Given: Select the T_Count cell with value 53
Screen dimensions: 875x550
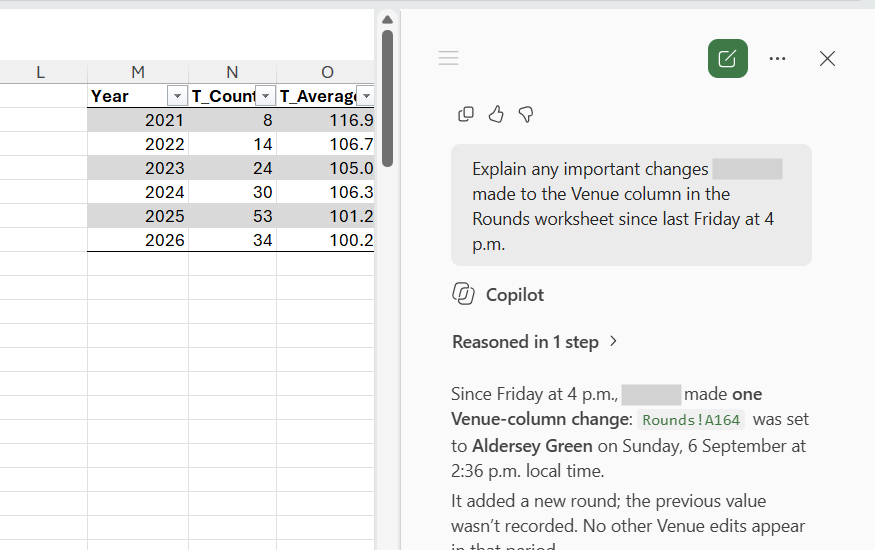Looking at the screenshot, I should point(232,216).
